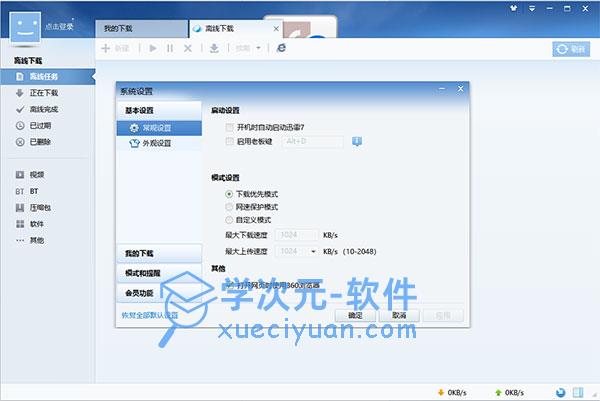Image resolution: width=600 pixels, height=401 pixels.
Task: Expand the 会员功能 settings section
Action: pos(159,293)
